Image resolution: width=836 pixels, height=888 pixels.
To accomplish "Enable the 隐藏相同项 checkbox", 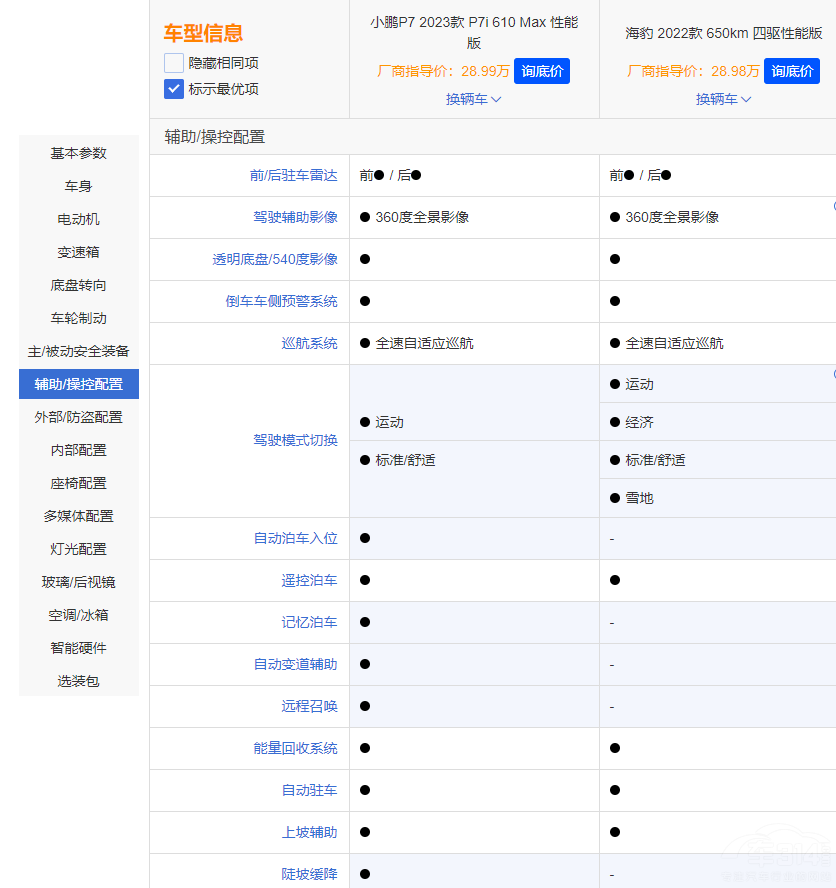I will [x=173, y=62].
